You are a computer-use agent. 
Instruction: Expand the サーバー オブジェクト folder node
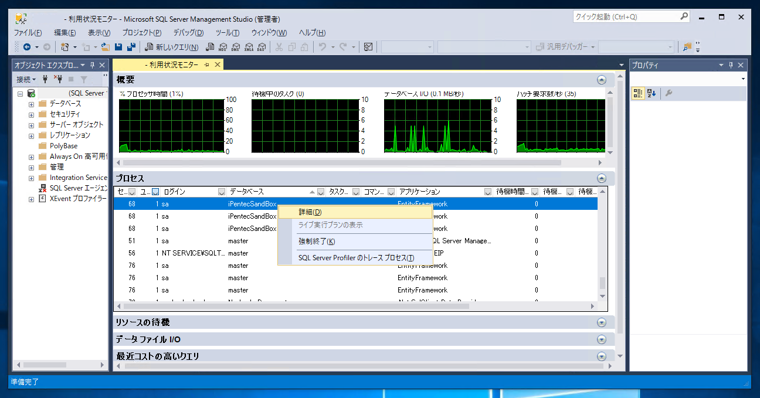31,125
